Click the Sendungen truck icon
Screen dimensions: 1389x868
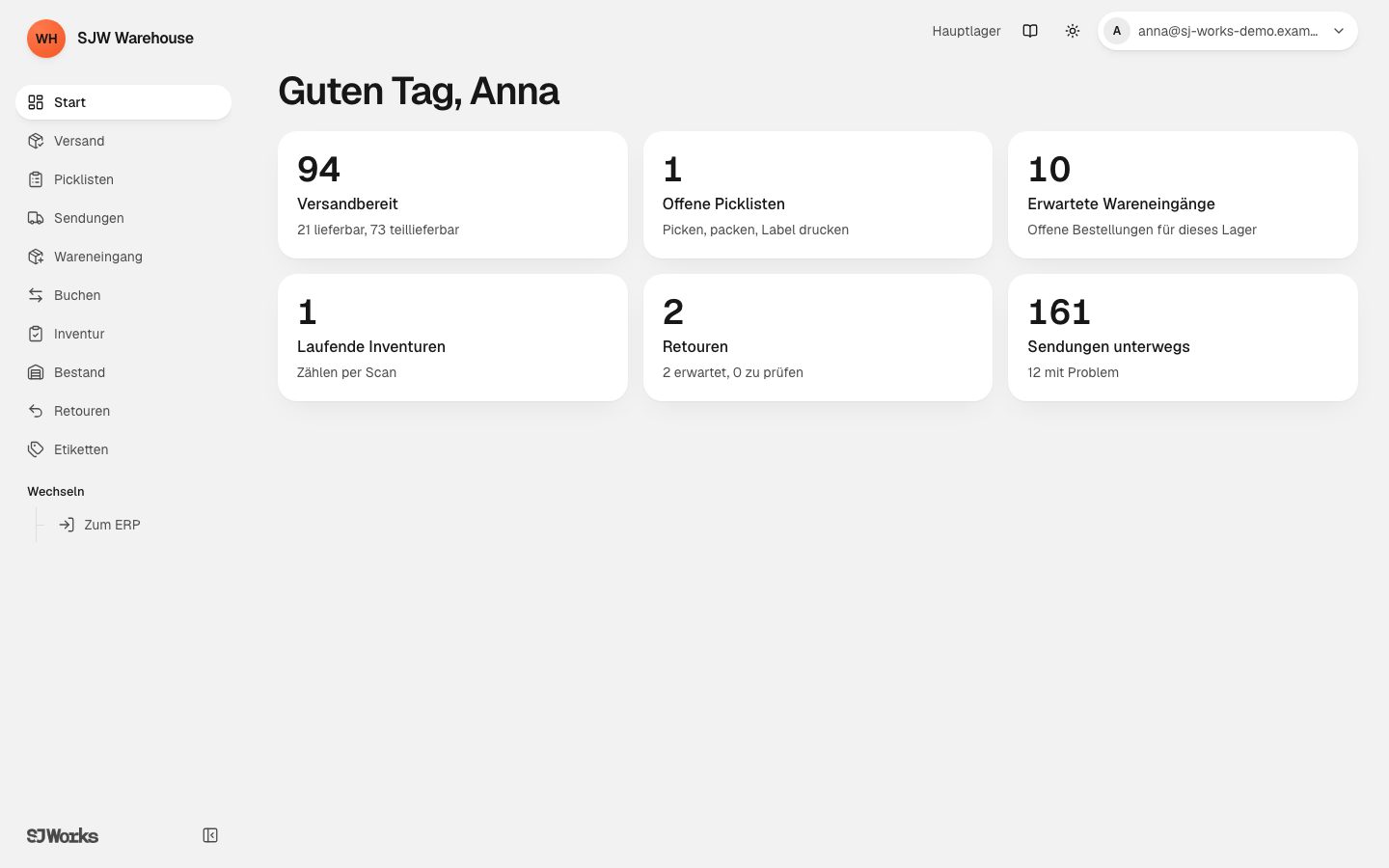pyautogui.click(x=36, y=218)
